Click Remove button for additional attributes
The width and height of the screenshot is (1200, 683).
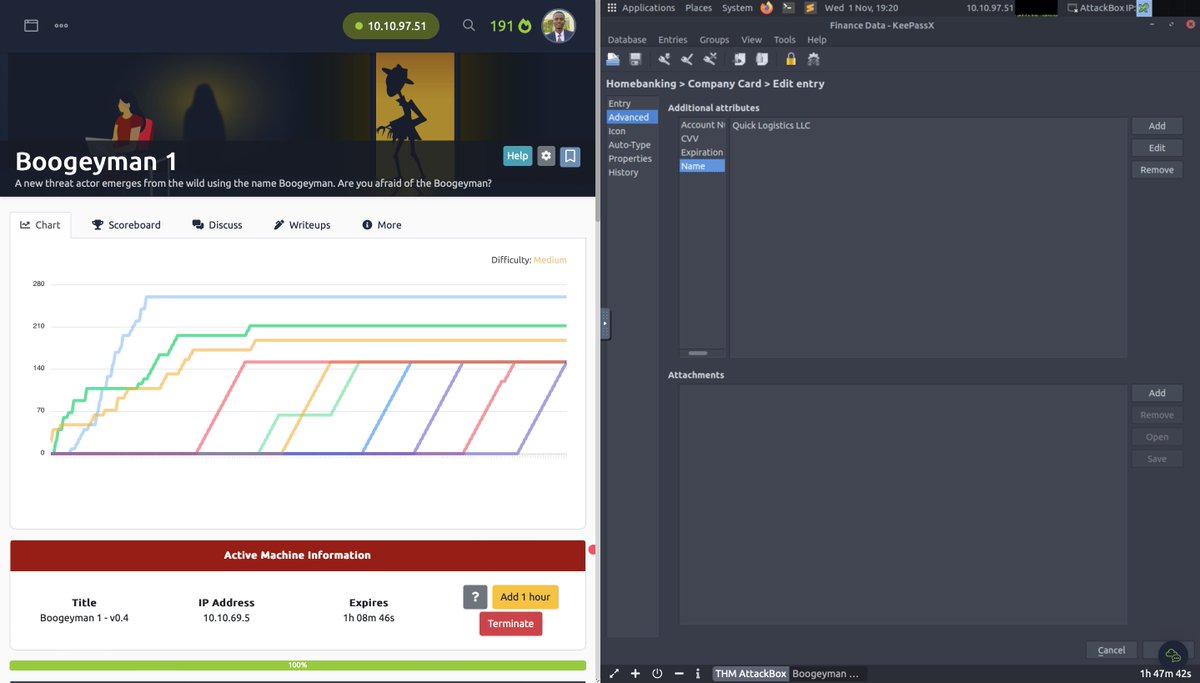(x=1157, y=170)
